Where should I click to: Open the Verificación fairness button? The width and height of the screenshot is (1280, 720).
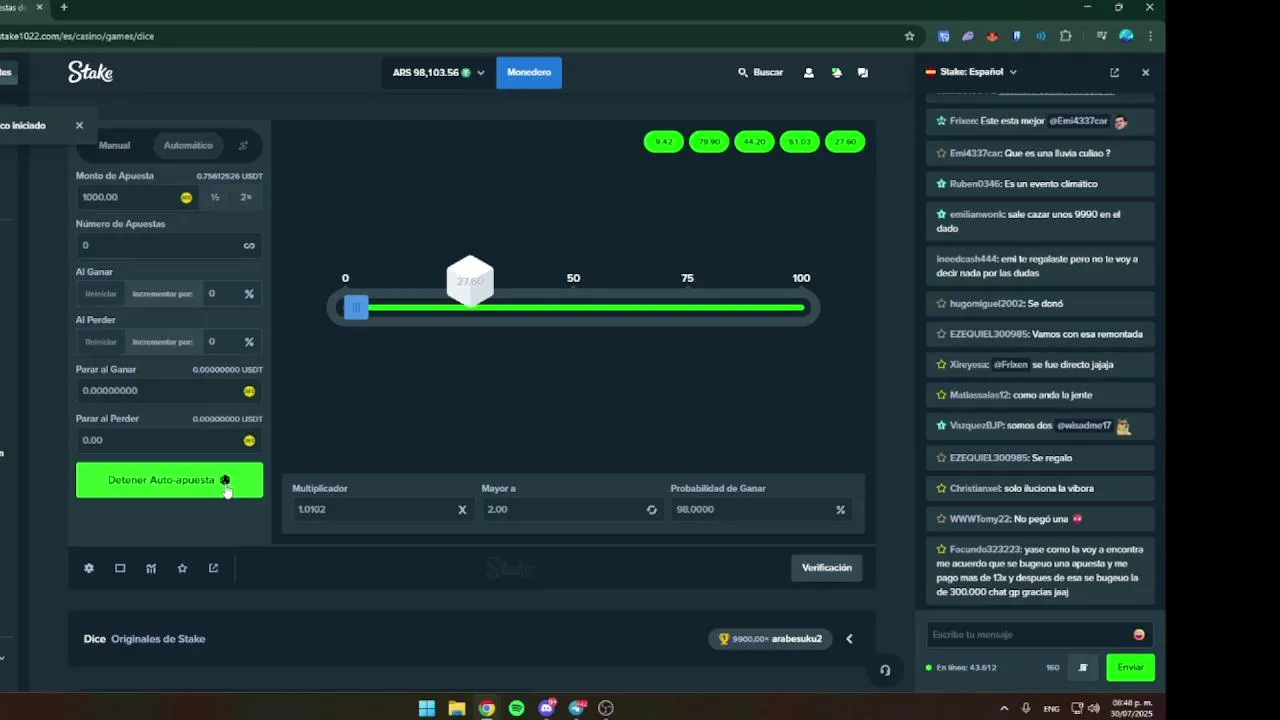827,568
